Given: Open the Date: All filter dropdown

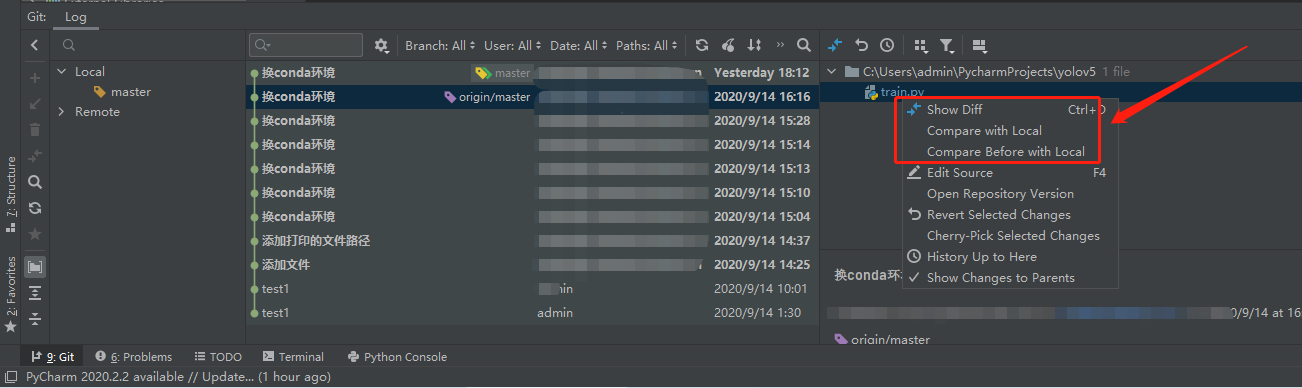Looking at the screenshot, I should 579,46.
